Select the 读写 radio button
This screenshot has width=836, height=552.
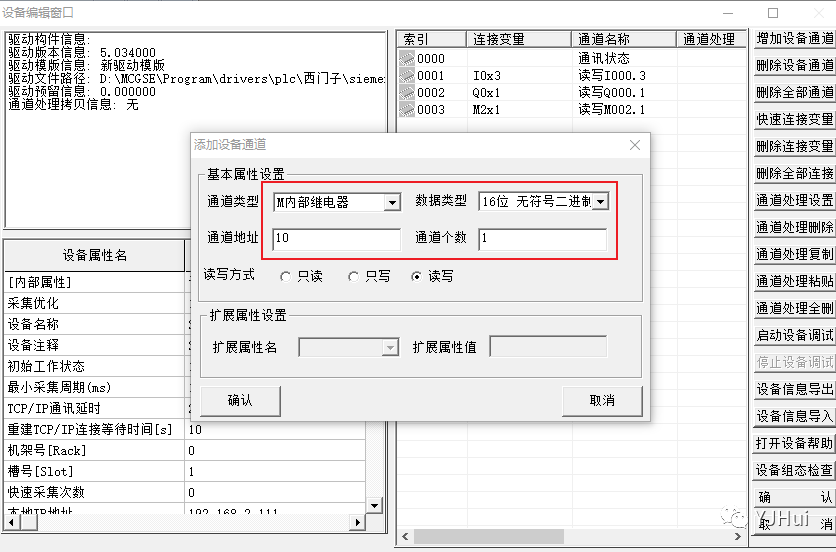click(416, 276)
